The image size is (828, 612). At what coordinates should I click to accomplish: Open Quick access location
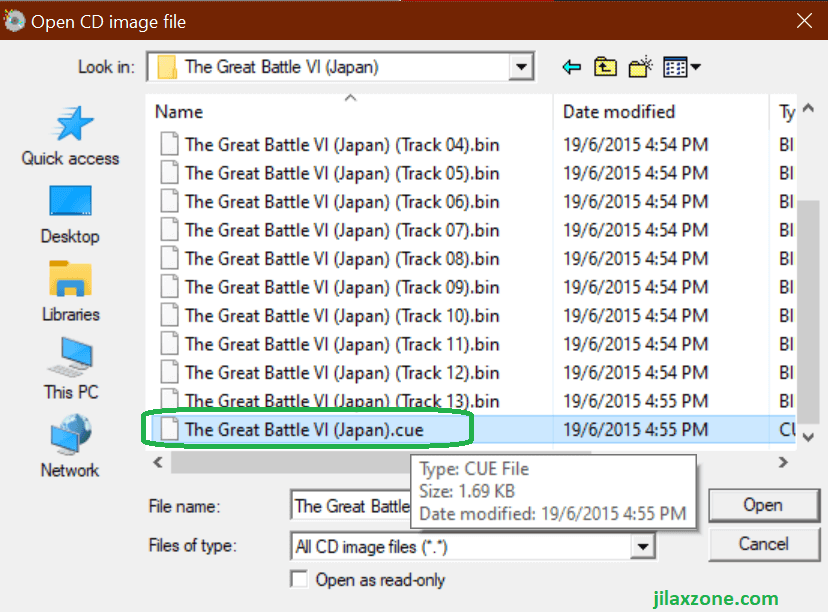tap(71, 136)
